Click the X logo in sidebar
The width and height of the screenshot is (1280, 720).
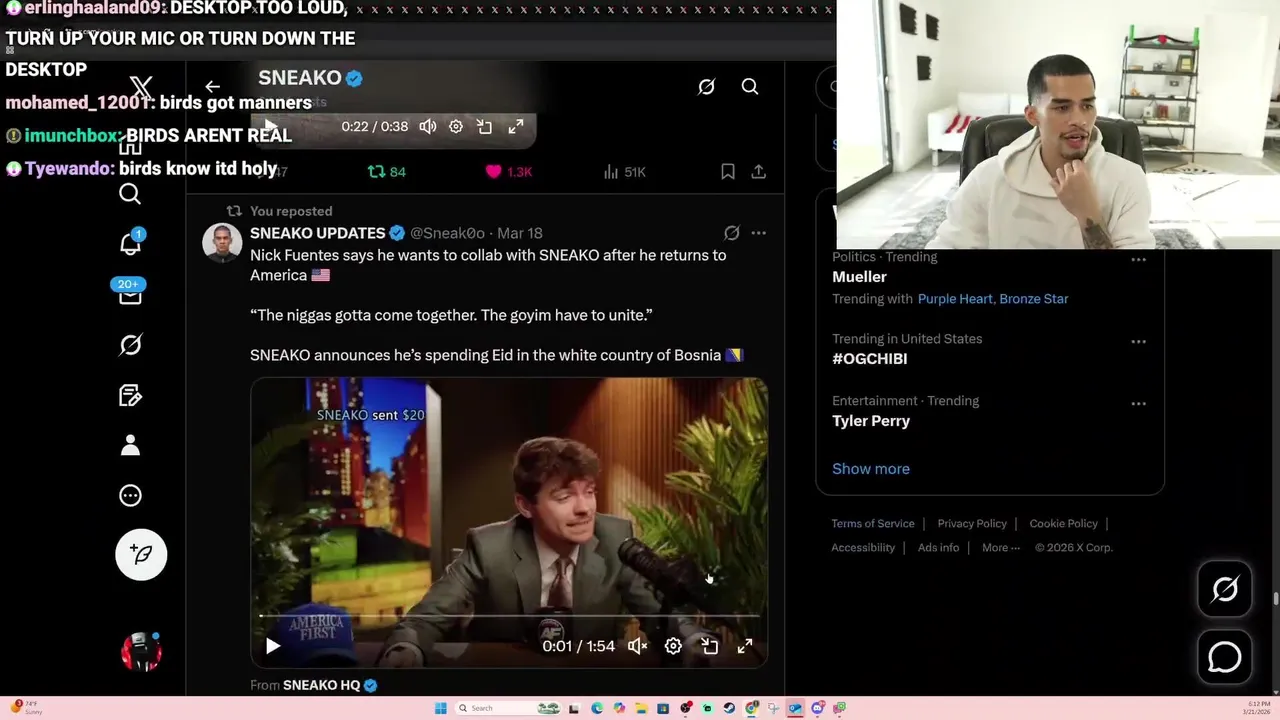click(141, 88)
